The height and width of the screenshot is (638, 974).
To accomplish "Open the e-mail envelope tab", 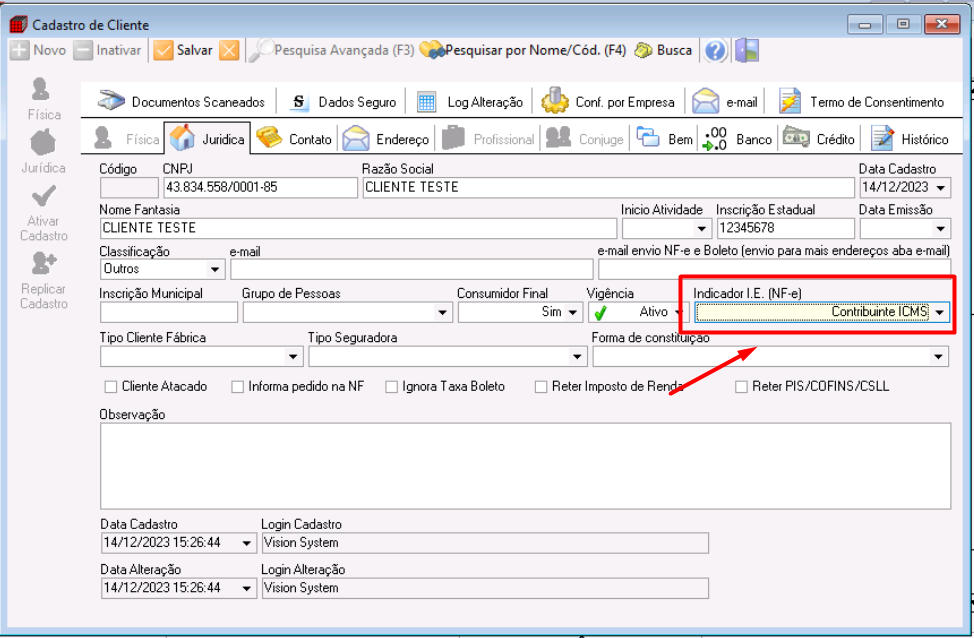I will [x=724, y=102].
